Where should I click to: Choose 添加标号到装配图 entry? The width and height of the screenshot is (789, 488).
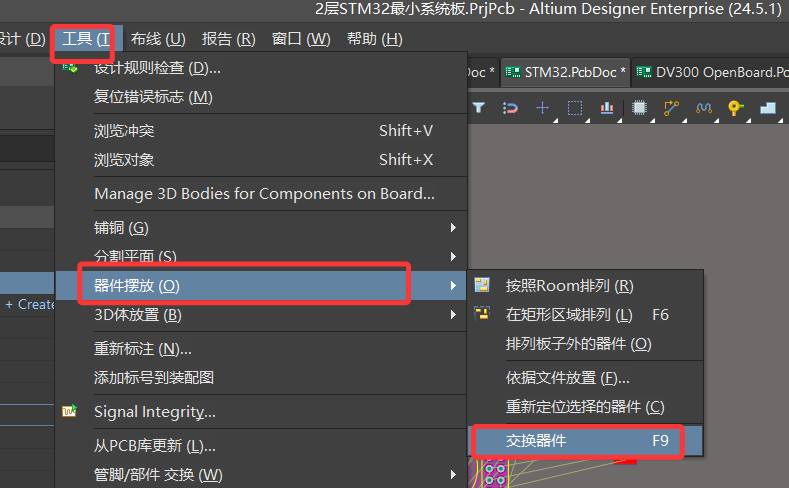[261, 377]
